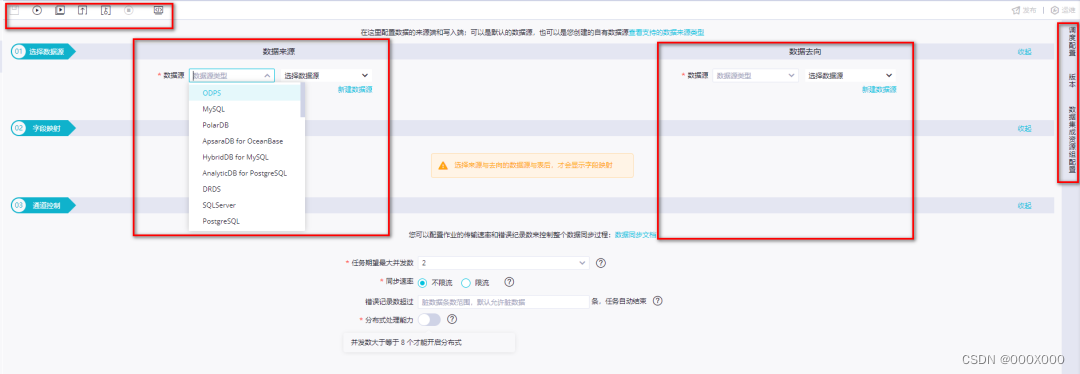Click the save icon in the toolbar
1080x374 pixels.
tap(14, 10)
